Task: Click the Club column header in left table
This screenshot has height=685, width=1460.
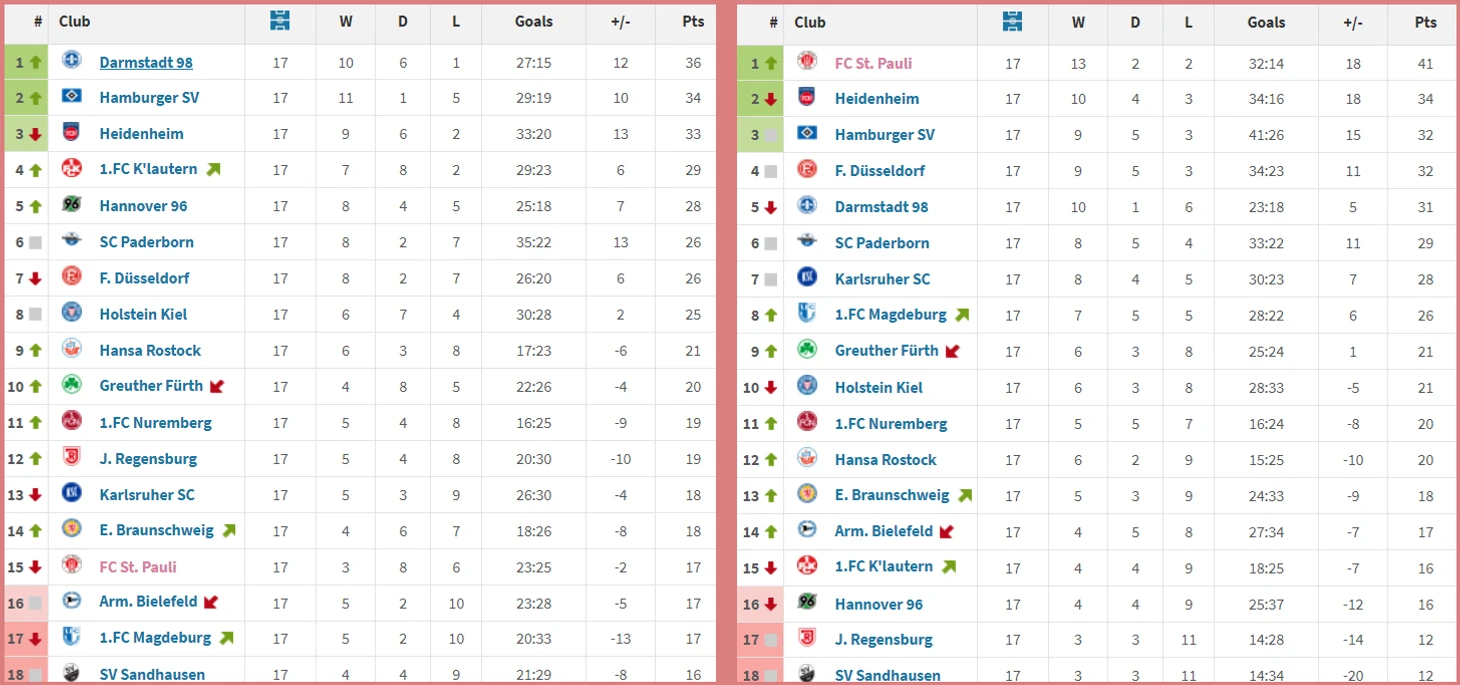Action: (74, 21)
